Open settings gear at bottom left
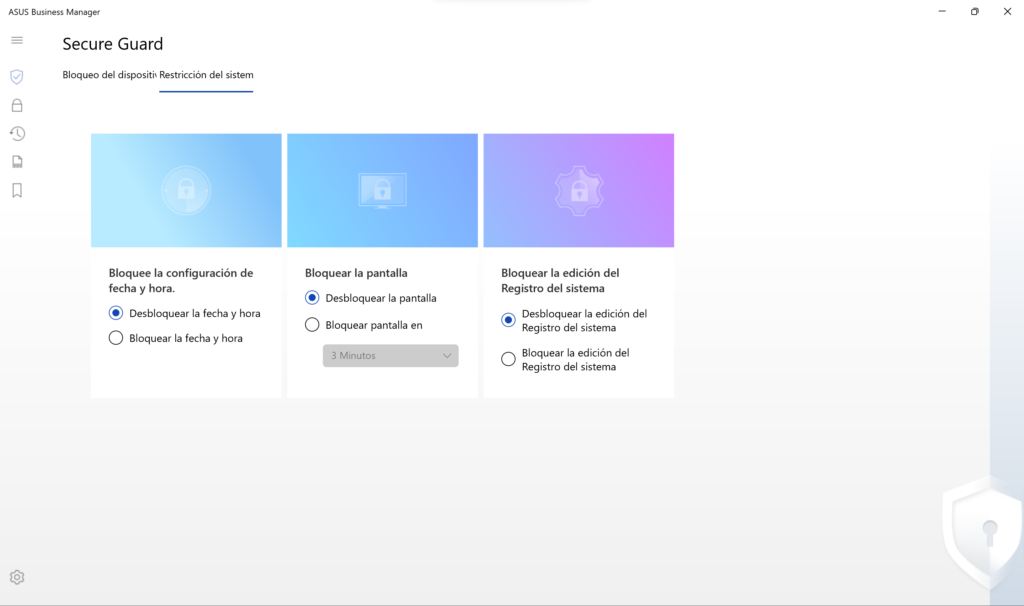The width and height of the screenshot is (1024, 606). pos(17,577)
